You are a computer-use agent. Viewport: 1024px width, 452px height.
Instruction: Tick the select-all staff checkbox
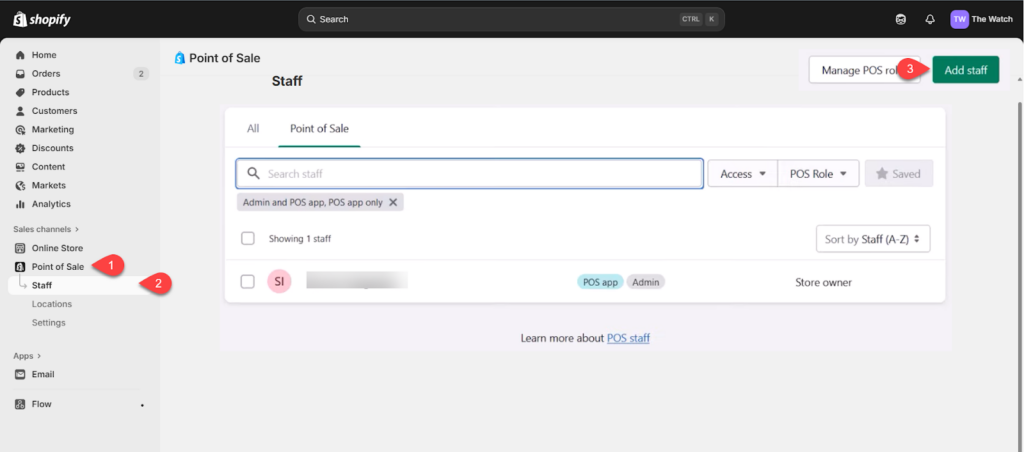tap(248, 239)
